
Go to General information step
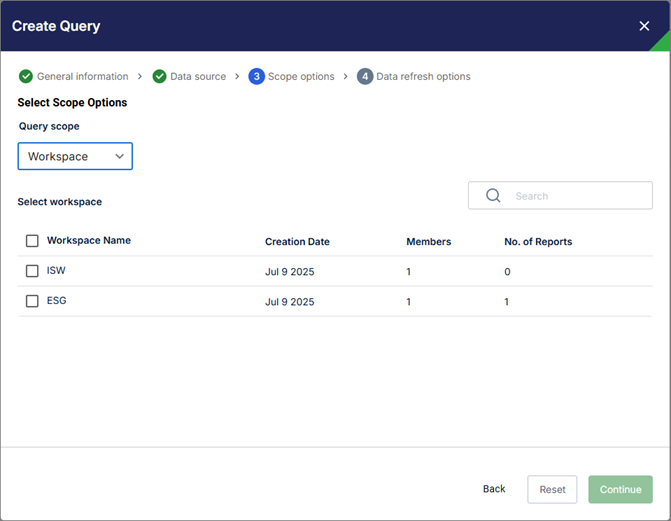pyautogui.click(x=83, y=76)
